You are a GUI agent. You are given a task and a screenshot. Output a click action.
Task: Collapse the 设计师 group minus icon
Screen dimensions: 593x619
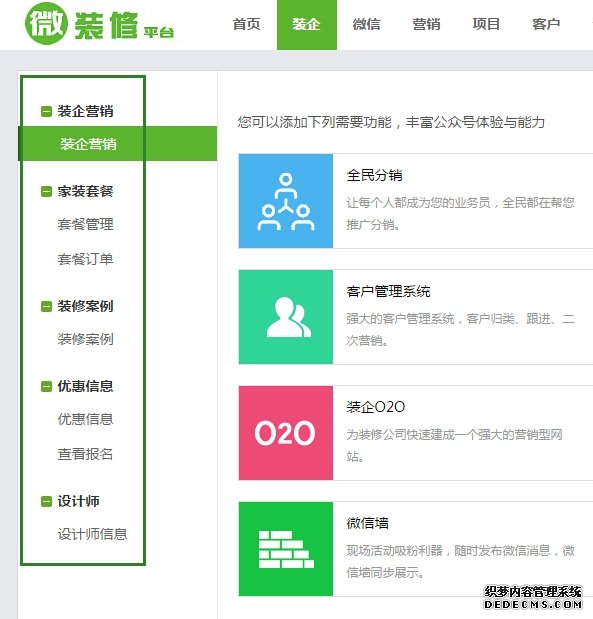click(46, 501)
